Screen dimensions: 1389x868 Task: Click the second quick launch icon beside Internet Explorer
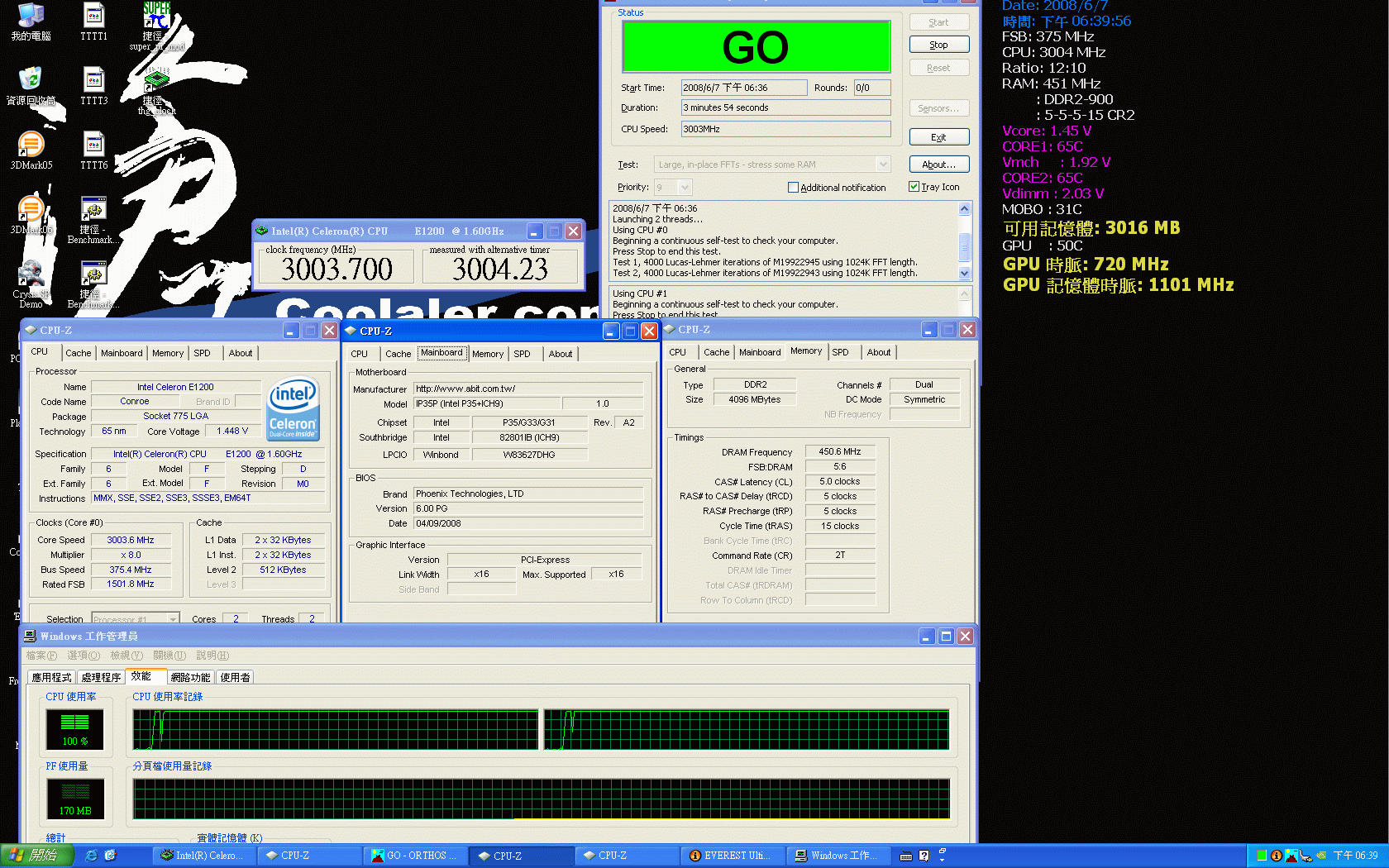pyautogui.click(x=110, y=856)
